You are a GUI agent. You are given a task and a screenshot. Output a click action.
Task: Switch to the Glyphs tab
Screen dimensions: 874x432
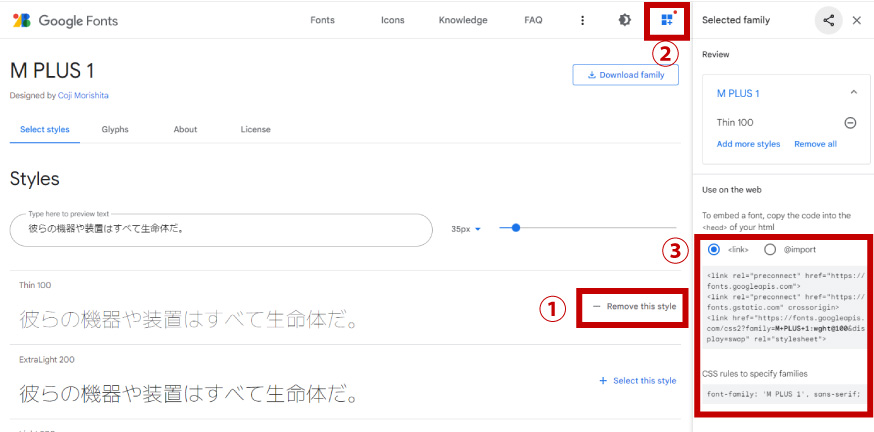(x=115, y=129)
